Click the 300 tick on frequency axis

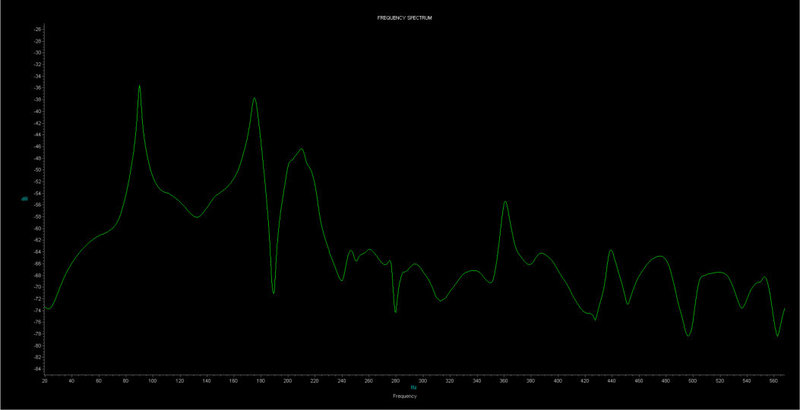pyautogui.click(x=423, y=381)
